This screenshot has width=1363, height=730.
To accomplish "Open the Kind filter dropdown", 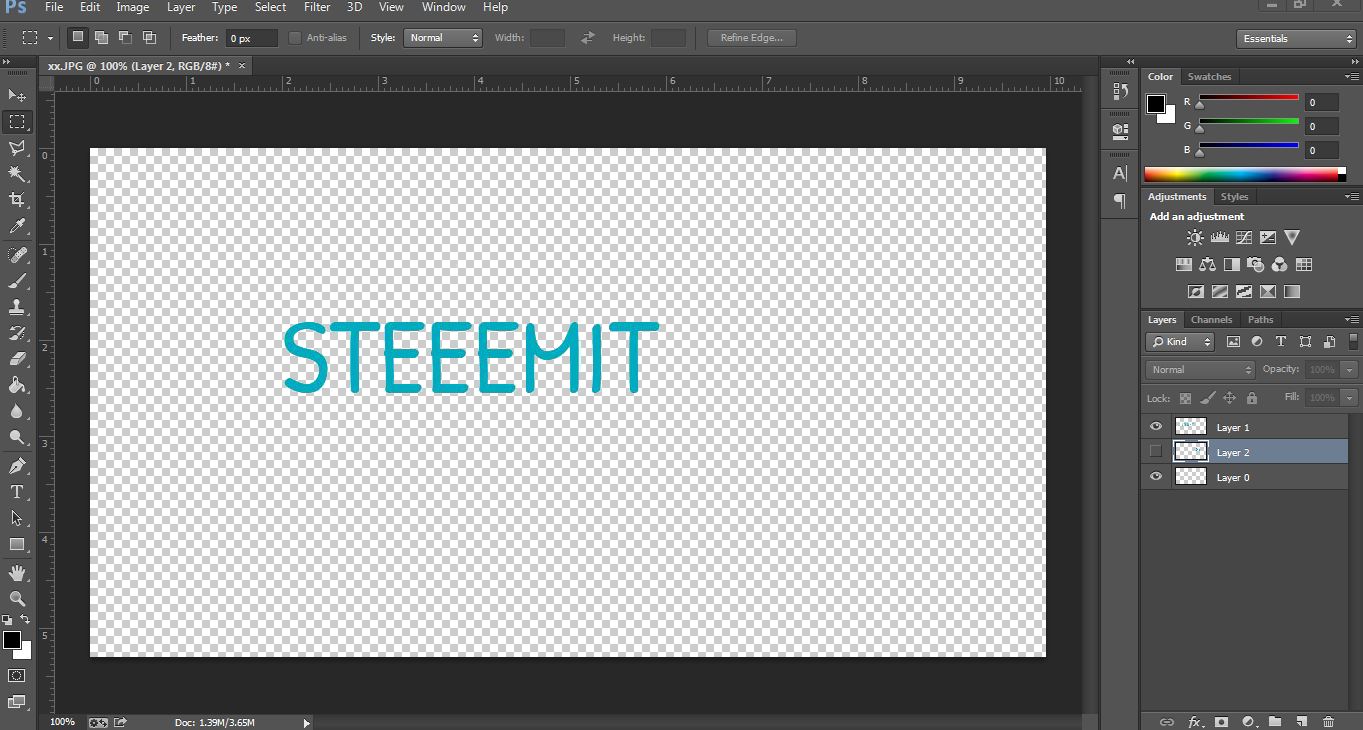I will click(1180, 342).
